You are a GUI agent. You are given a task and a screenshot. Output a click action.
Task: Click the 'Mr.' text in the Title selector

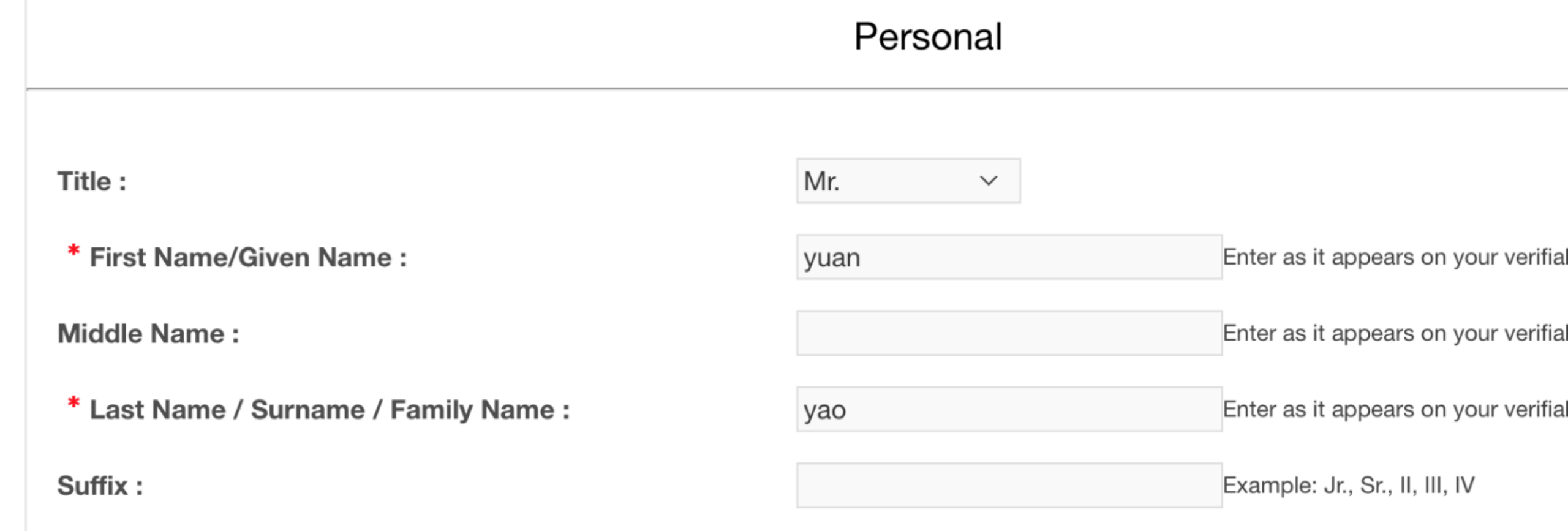coord(821,181)
